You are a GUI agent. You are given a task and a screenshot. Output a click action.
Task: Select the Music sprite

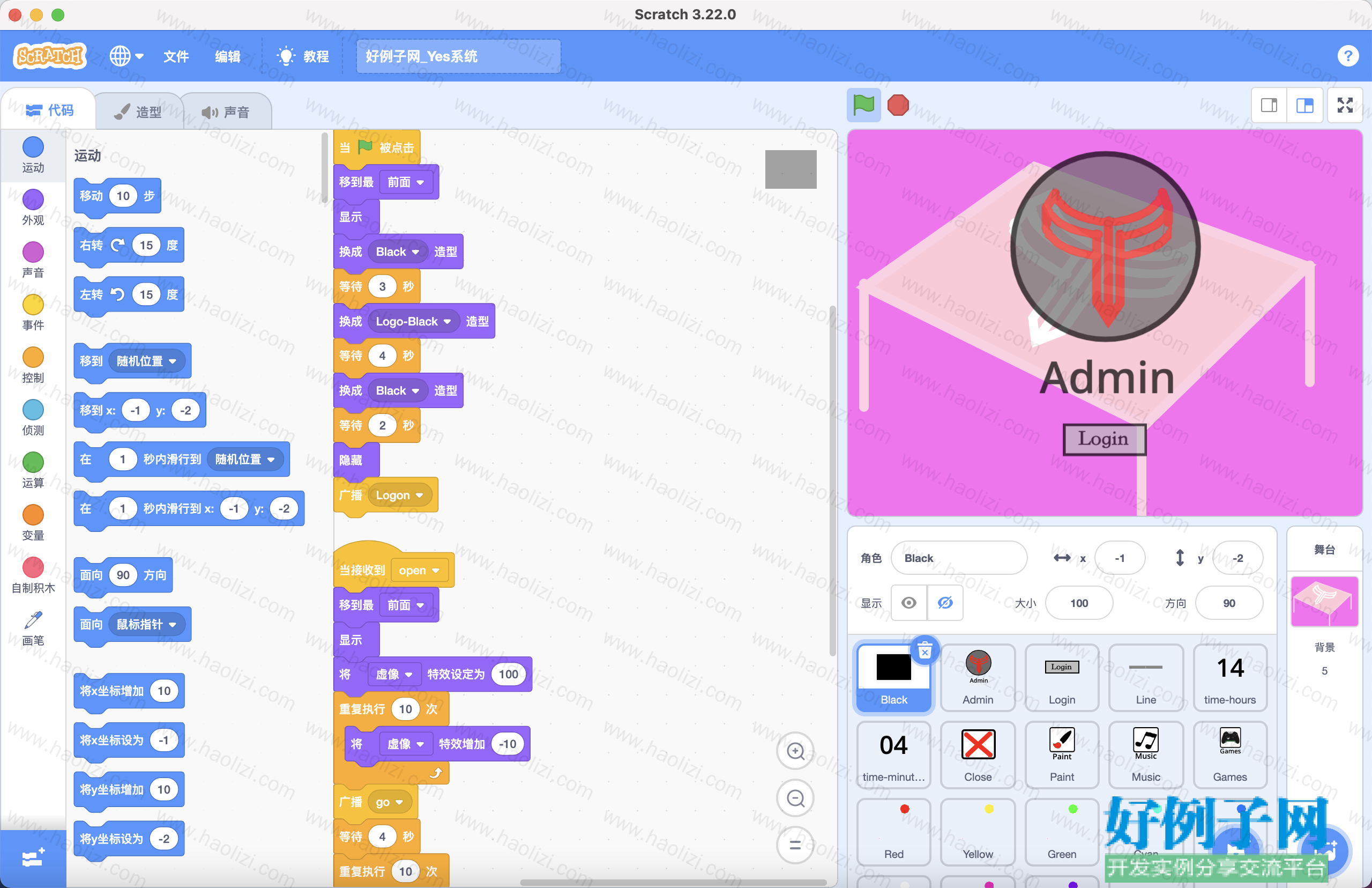click(1145, 755)
